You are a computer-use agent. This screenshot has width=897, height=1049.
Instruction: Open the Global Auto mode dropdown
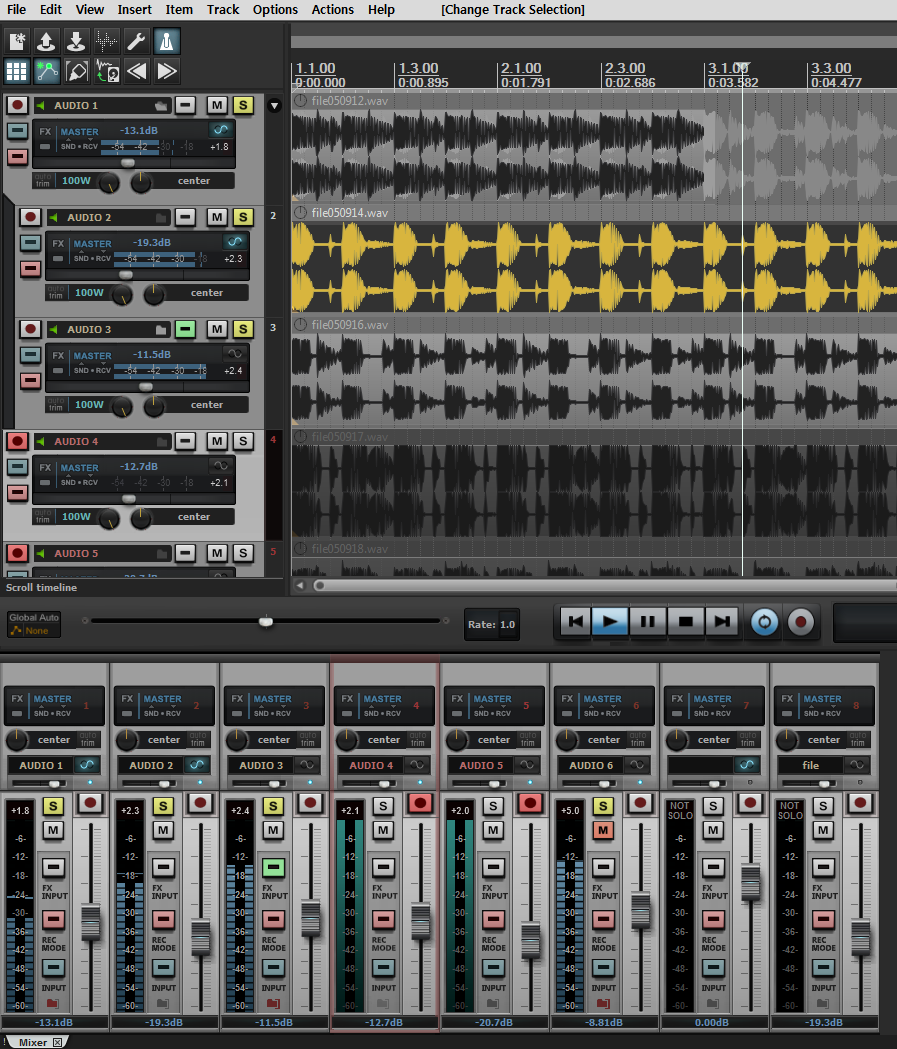[x=34, y=624]
